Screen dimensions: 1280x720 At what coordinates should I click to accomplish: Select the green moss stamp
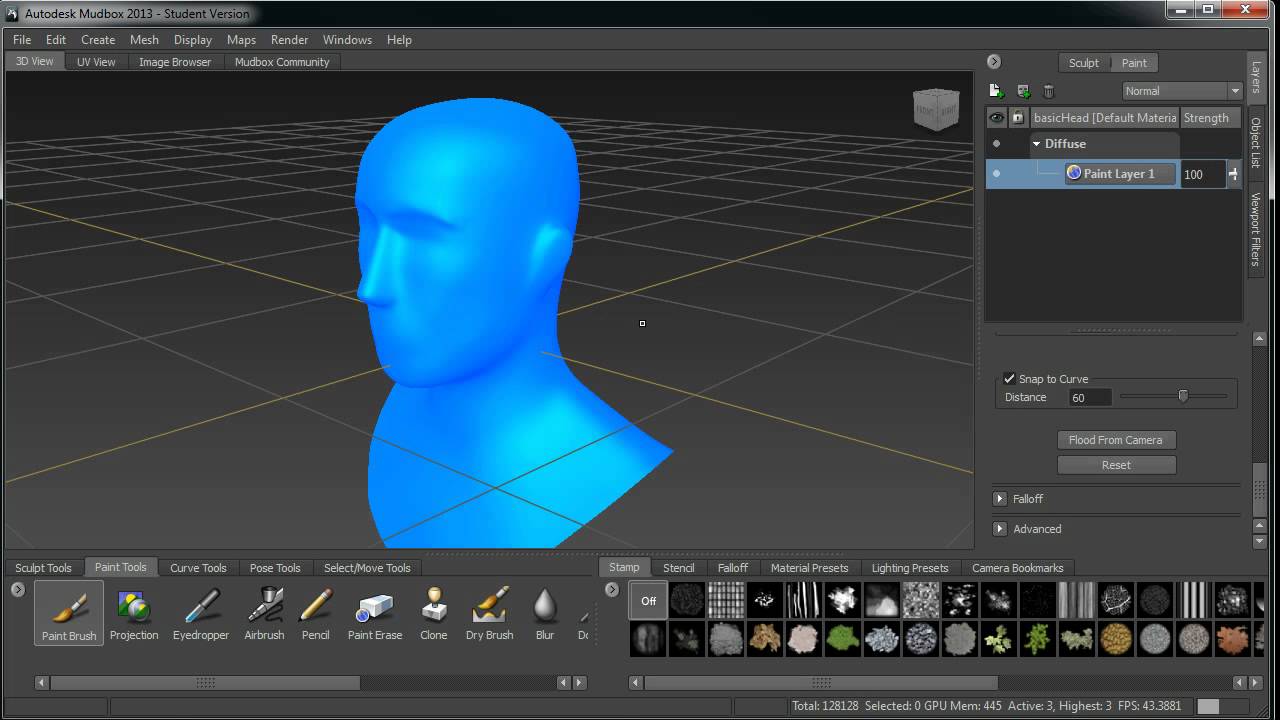pyautogui.click(x=843, y=638)
